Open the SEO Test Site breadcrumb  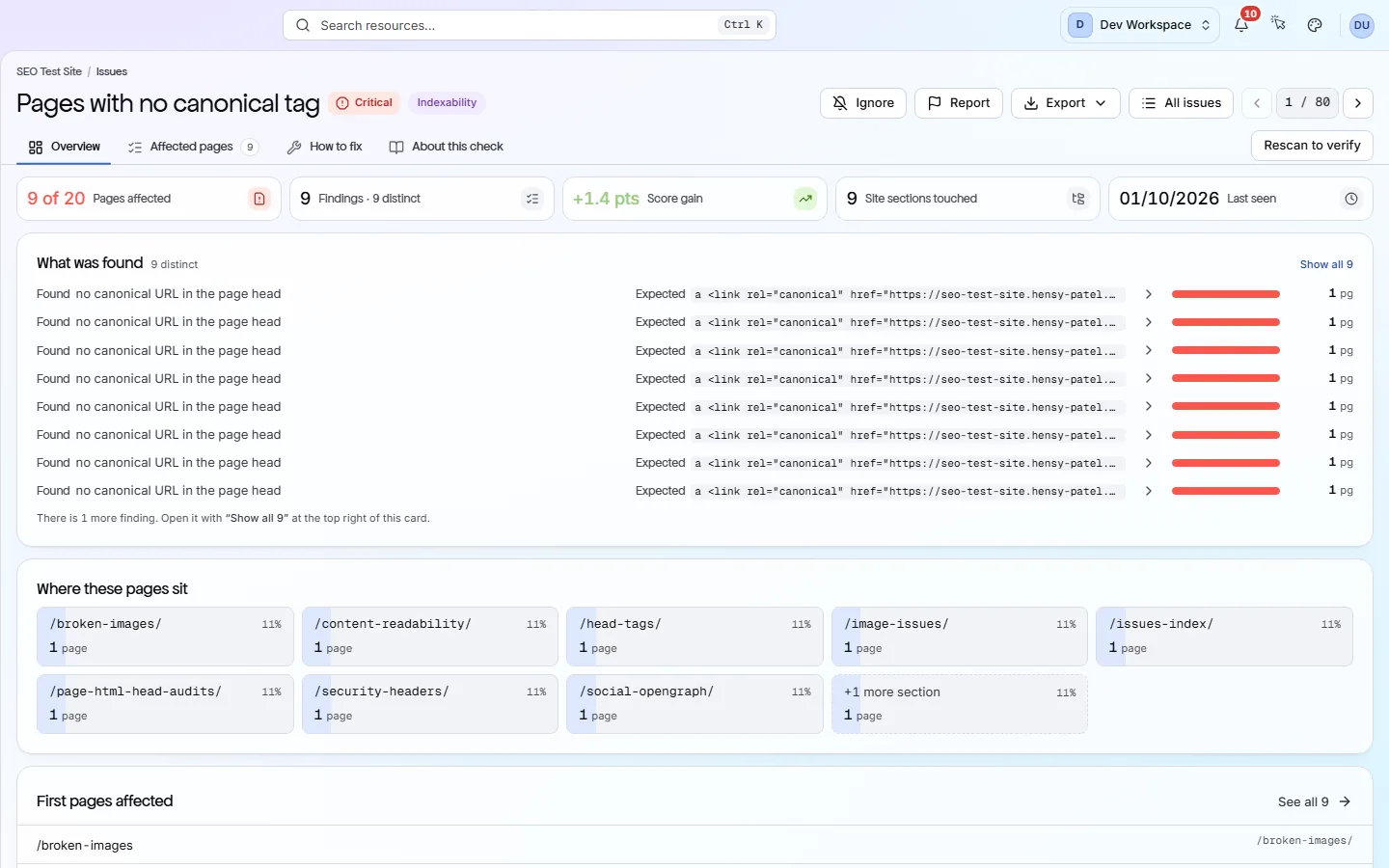click(x=49, y=71)
